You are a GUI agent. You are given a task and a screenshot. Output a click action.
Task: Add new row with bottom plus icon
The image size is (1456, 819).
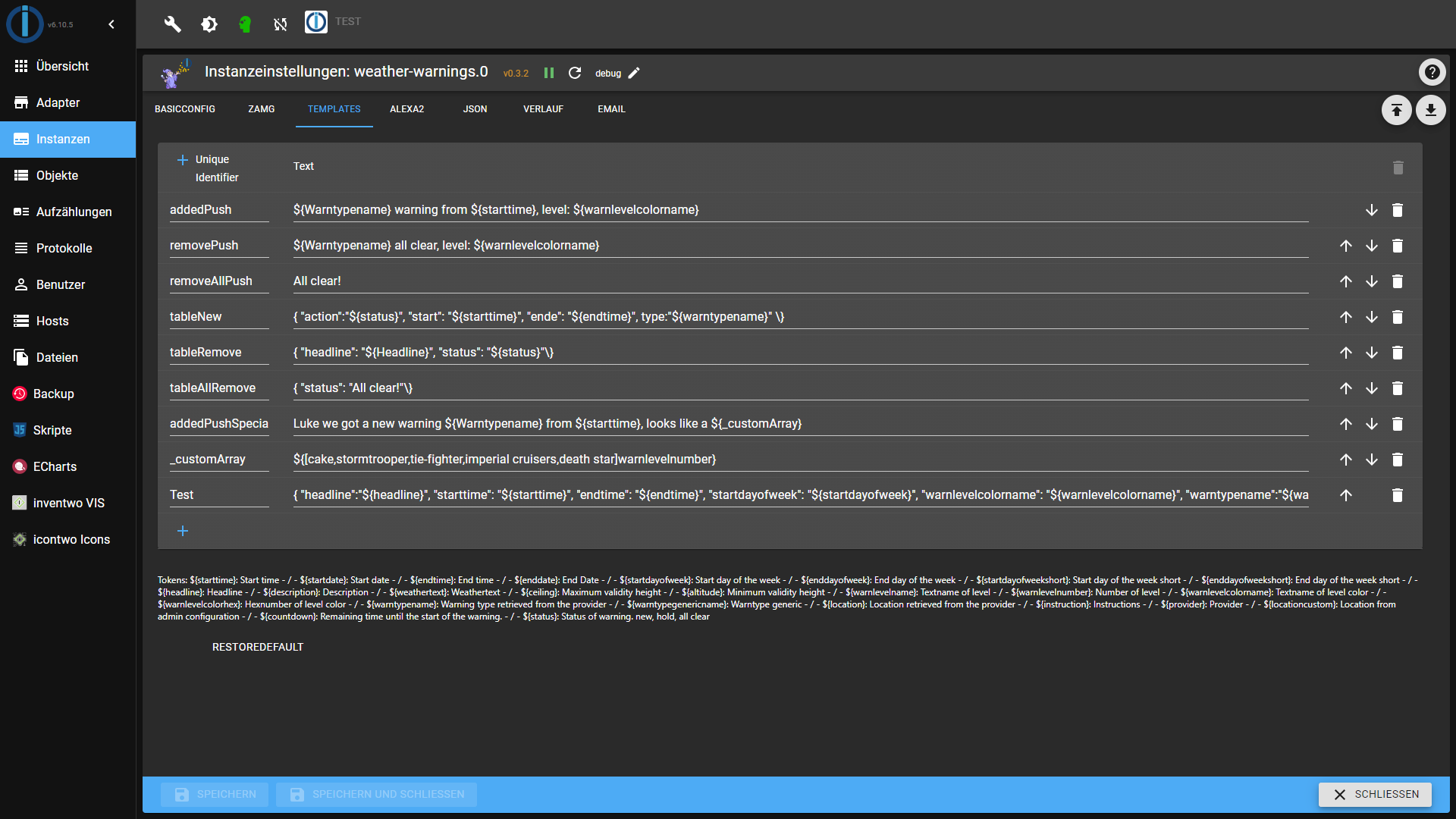pyautogui.click(x=183, y=531)
